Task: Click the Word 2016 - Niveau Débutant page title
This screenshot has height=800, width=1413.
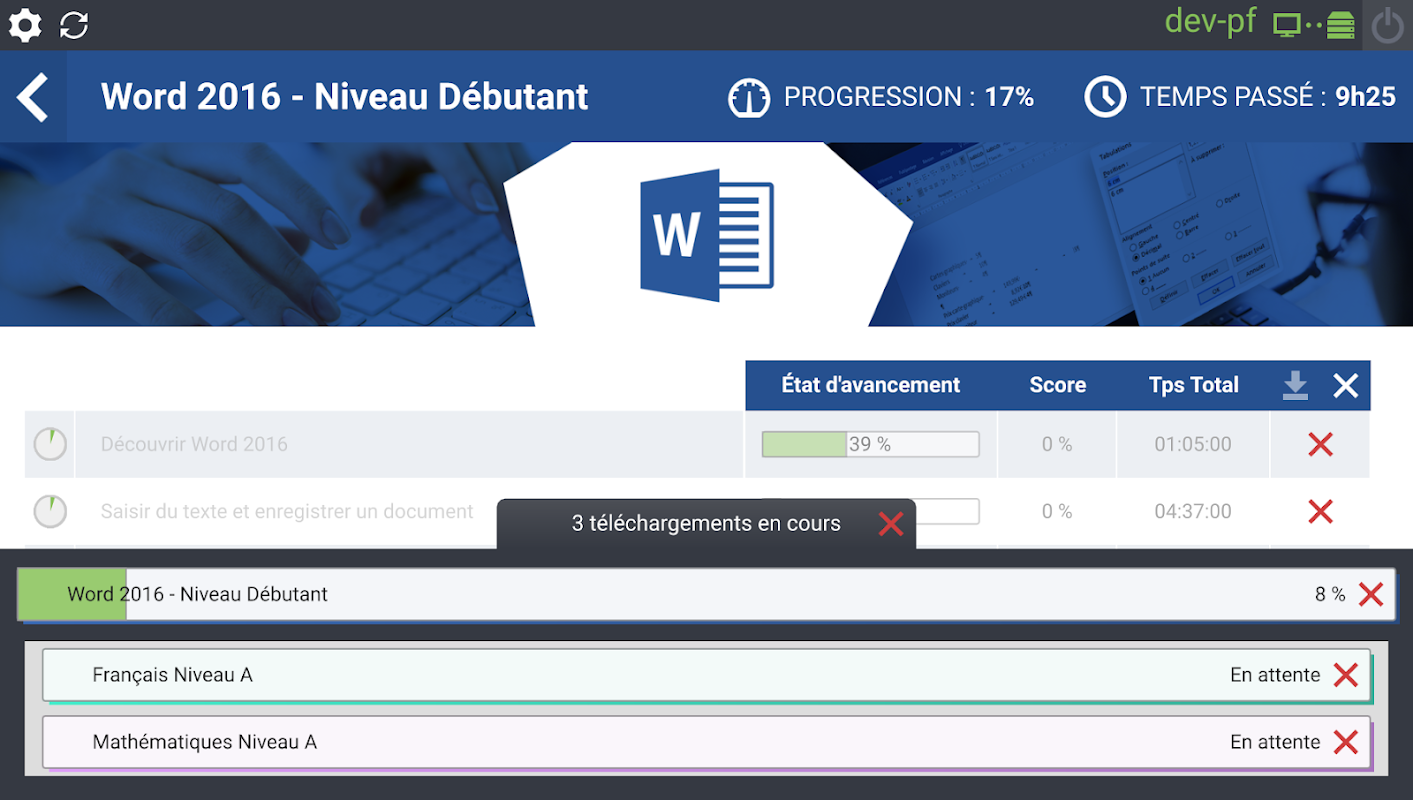Action: coord(345,97)
